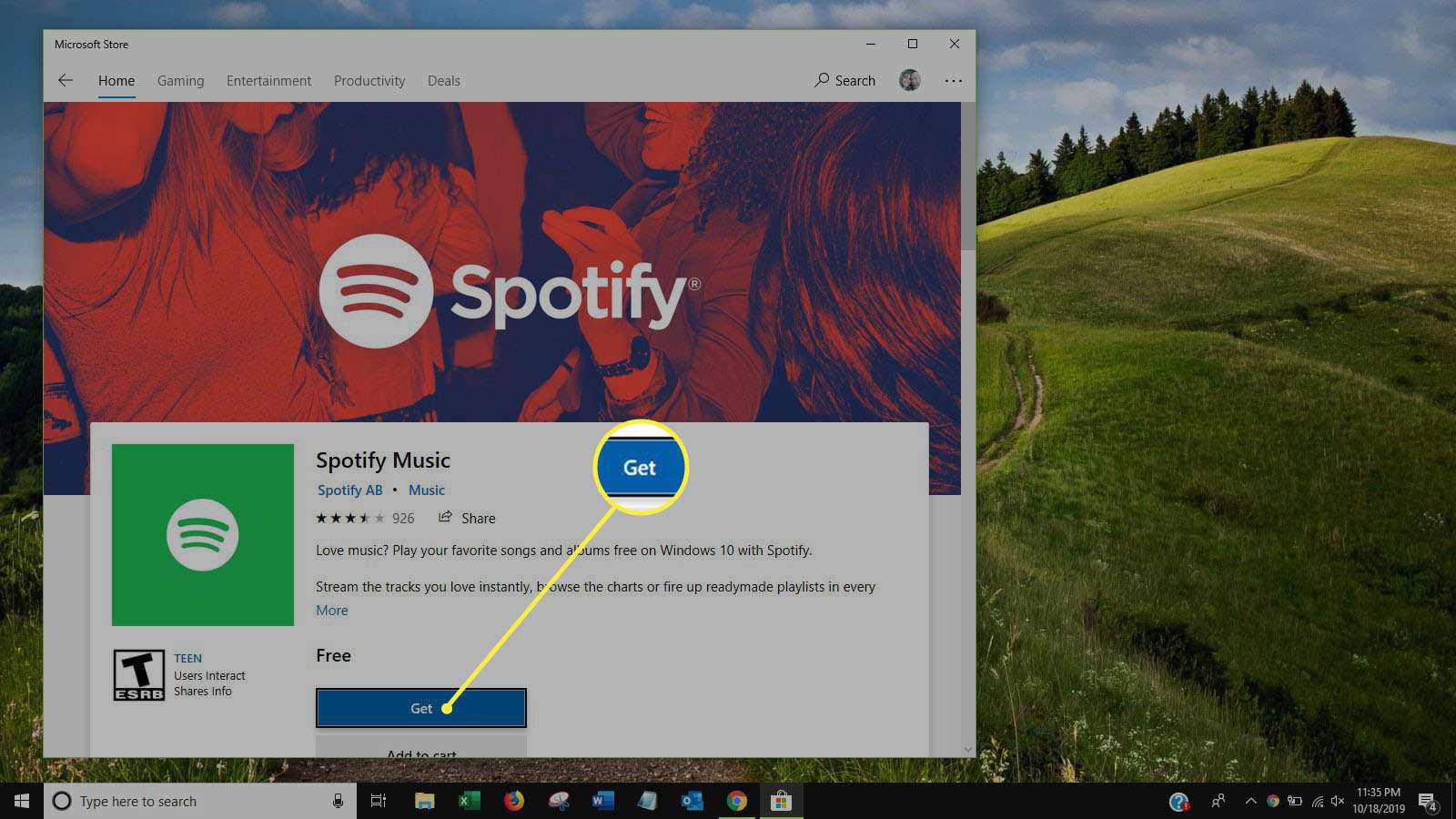Open the Get Help tray icon
The height and width of the screenshot is (819, 1456).
click(1178, 802)
